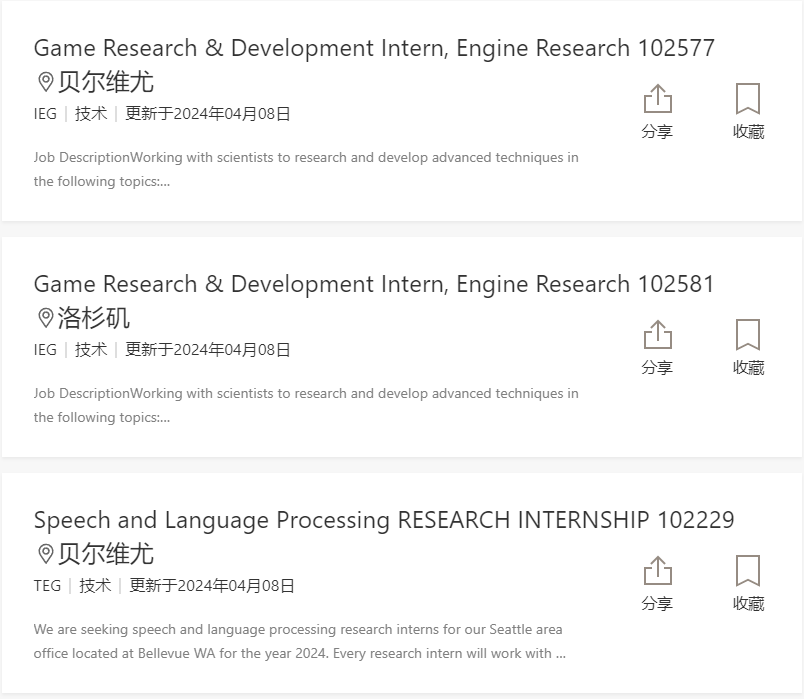Viewport: 804px width, 699px height.
Task: Open Game Research & Development Intern 102581 title
Action: 374,285
